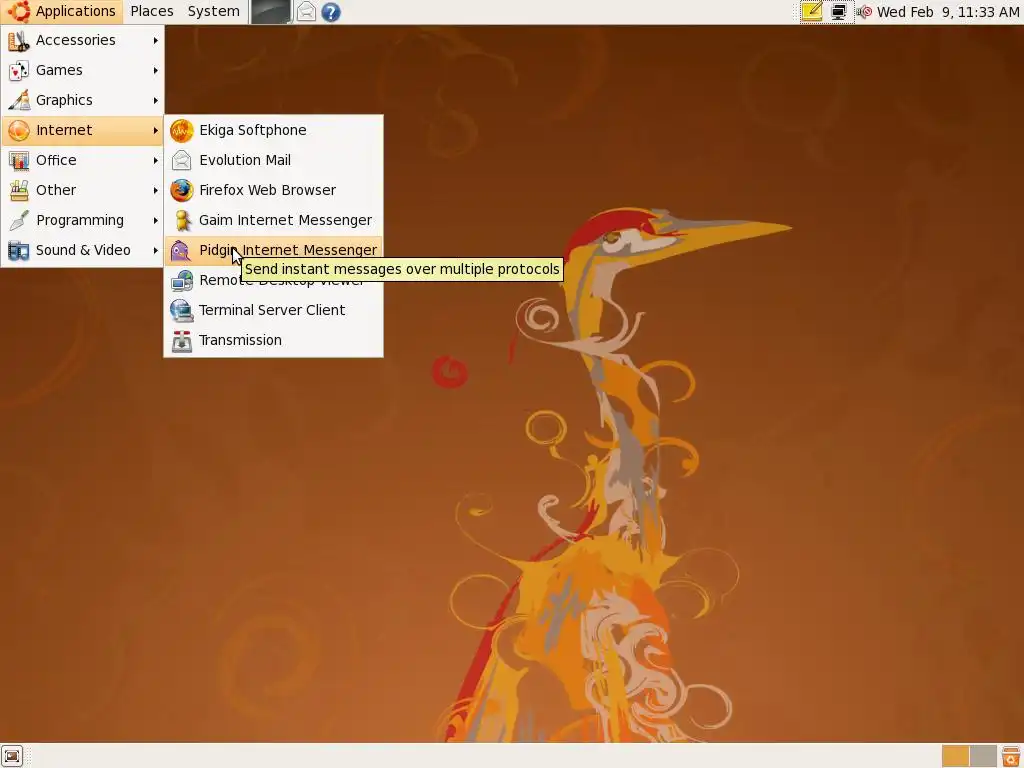Open the Trash in the bottom panel

pos(1011,756)
